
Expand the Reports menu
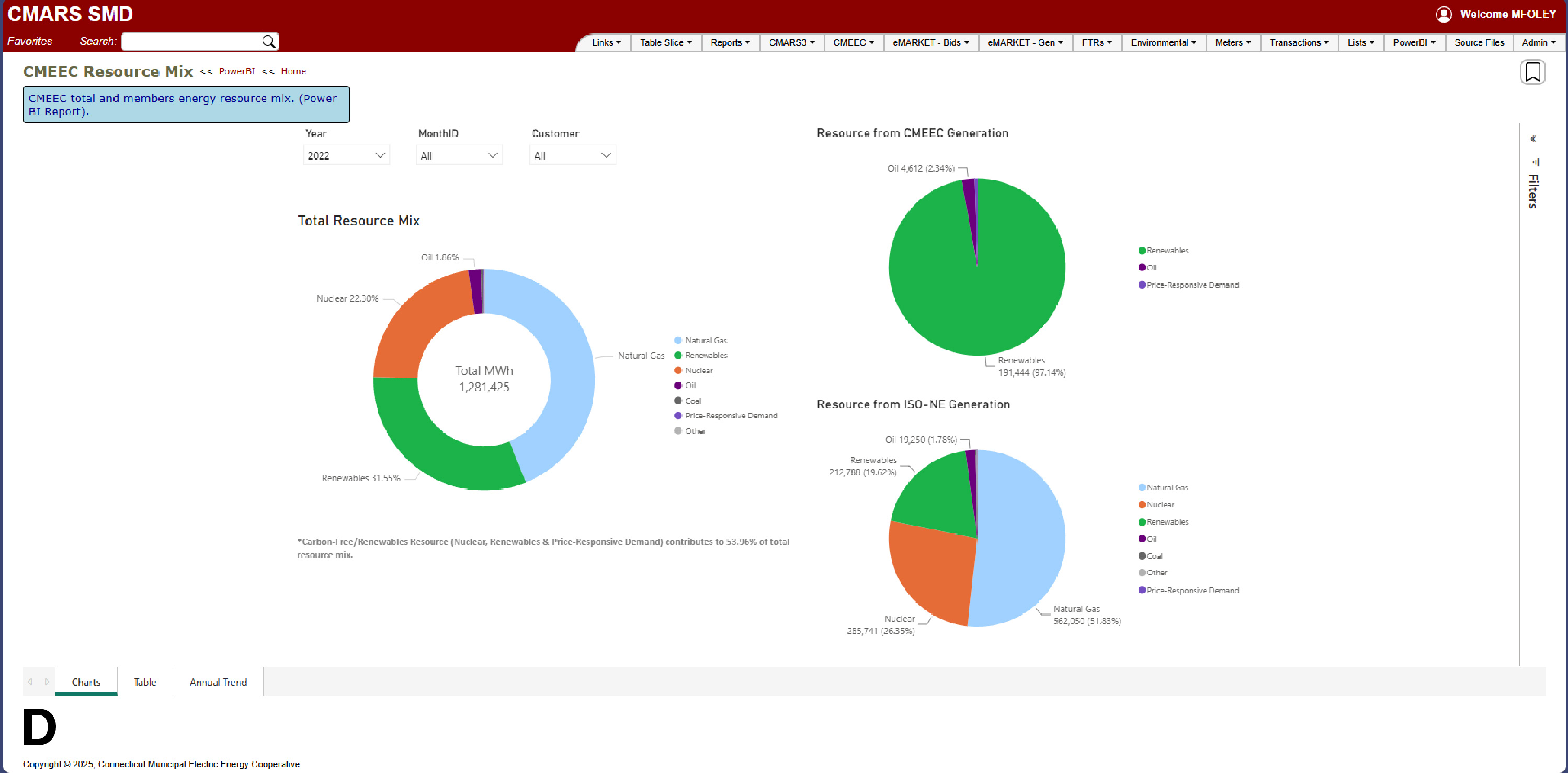point(731,42)
